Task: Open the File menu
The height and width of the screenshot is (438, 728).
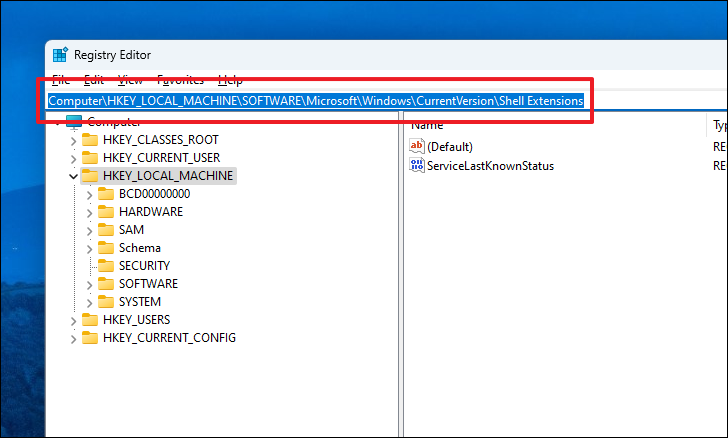Action: pyautogui.click(x=61, y=80)
